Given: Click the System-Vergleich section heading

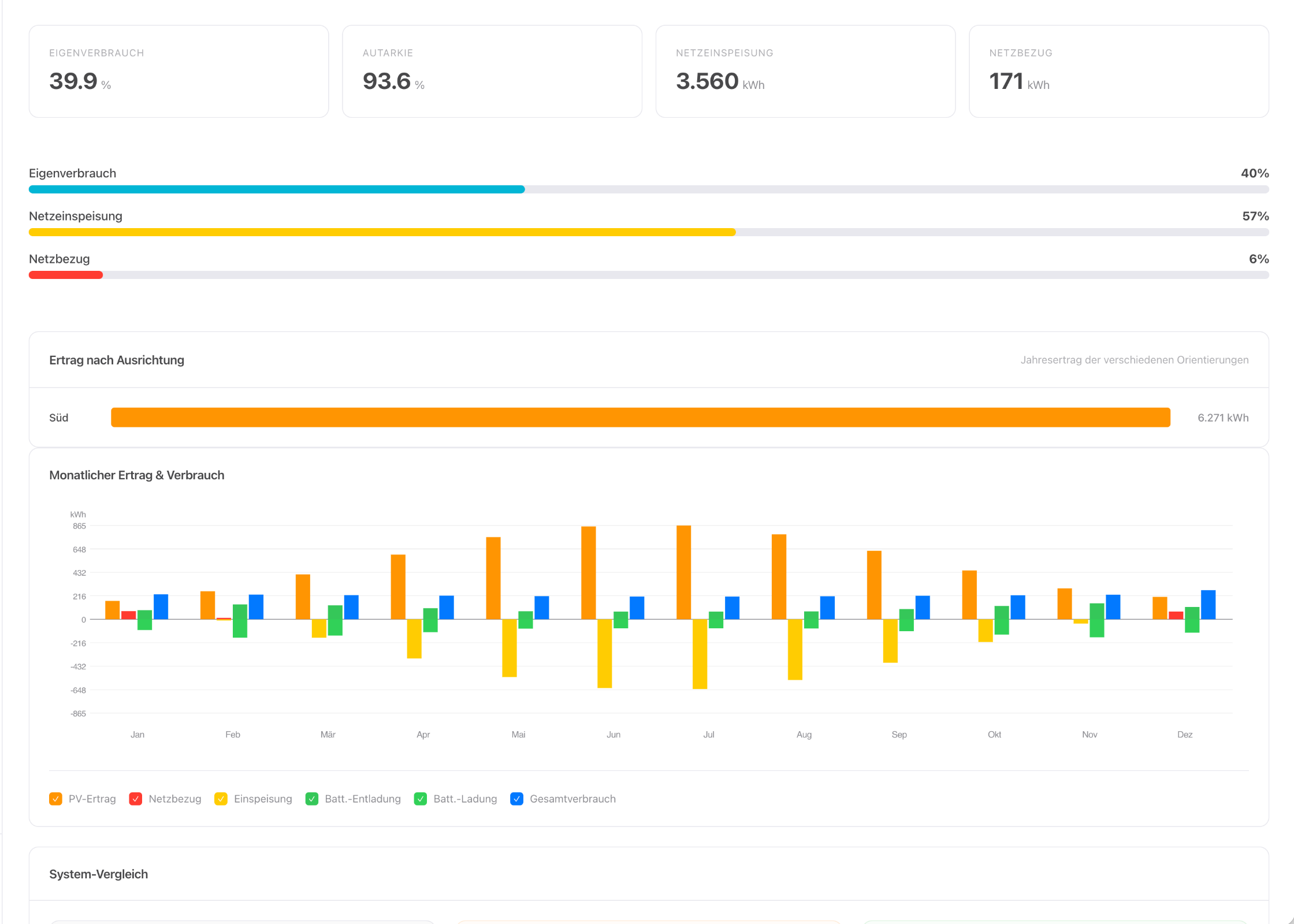Looking at the screenshot, I should pyautogui.click(x=98, y=874).
